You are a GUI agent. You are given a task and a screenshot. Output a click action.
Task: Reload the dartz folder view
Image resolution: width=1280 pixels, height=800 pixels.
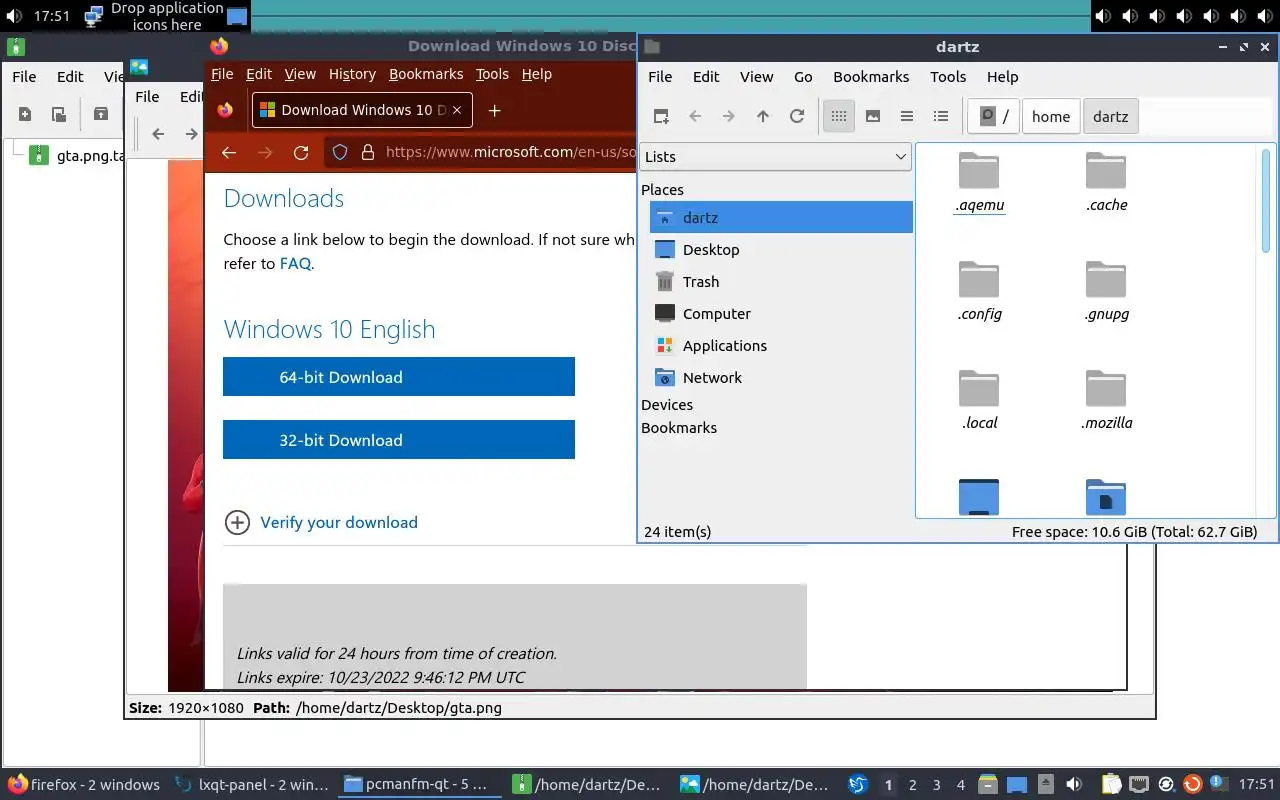[797, 116]
